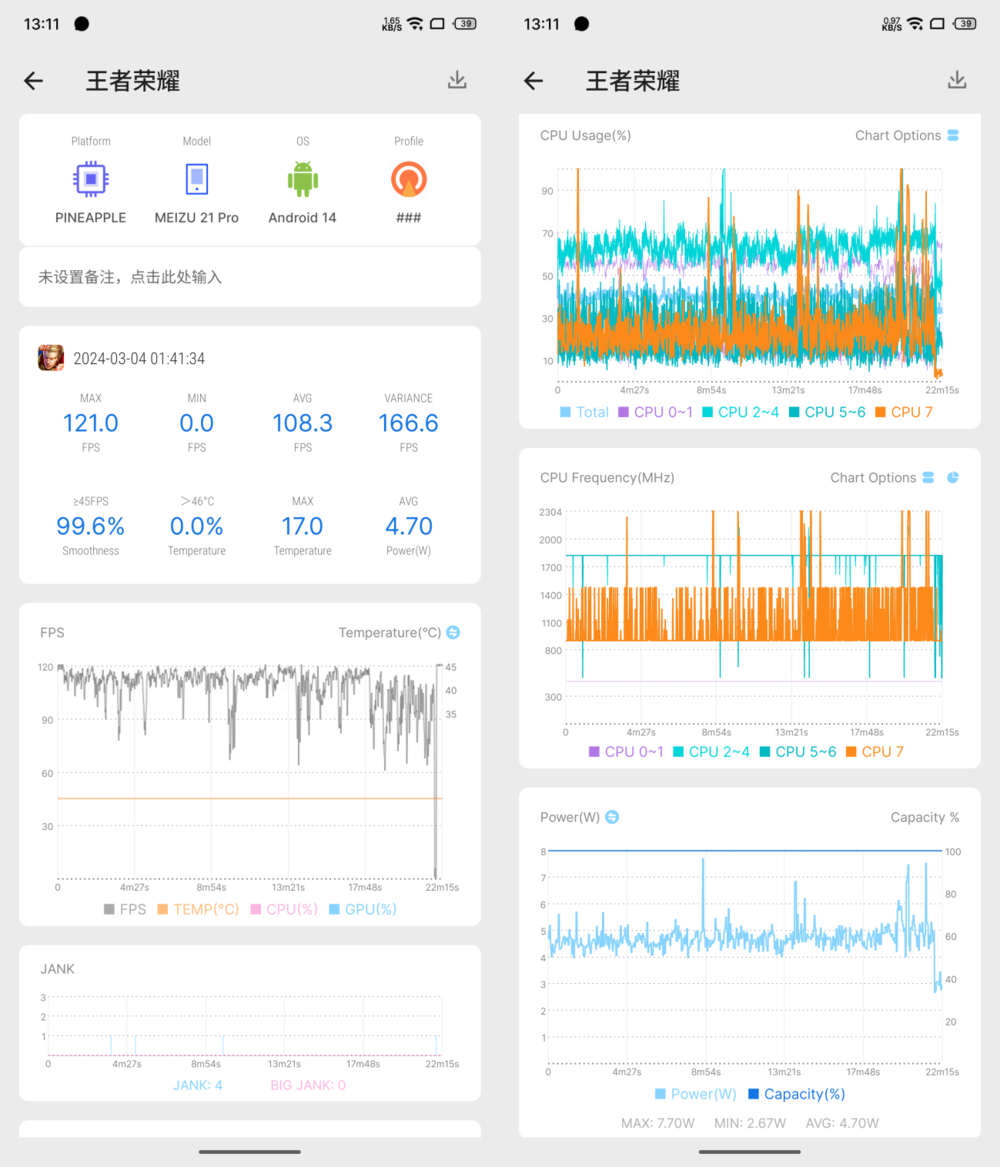This screenshot has width=1000, height=1167.
Task: Tap Wi-Fi icon in right status bar
Action: (x=916, y=24)
